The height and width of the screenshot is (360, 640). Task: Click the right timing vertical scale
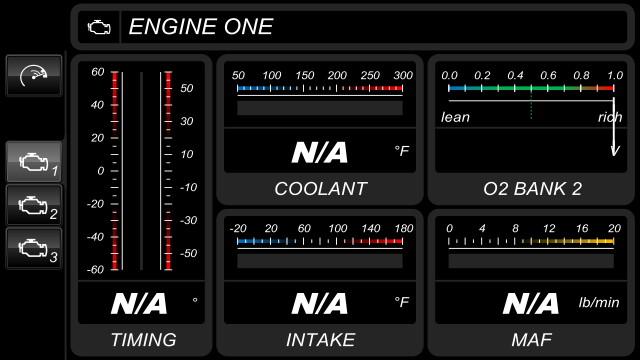(x=168, y=171)
